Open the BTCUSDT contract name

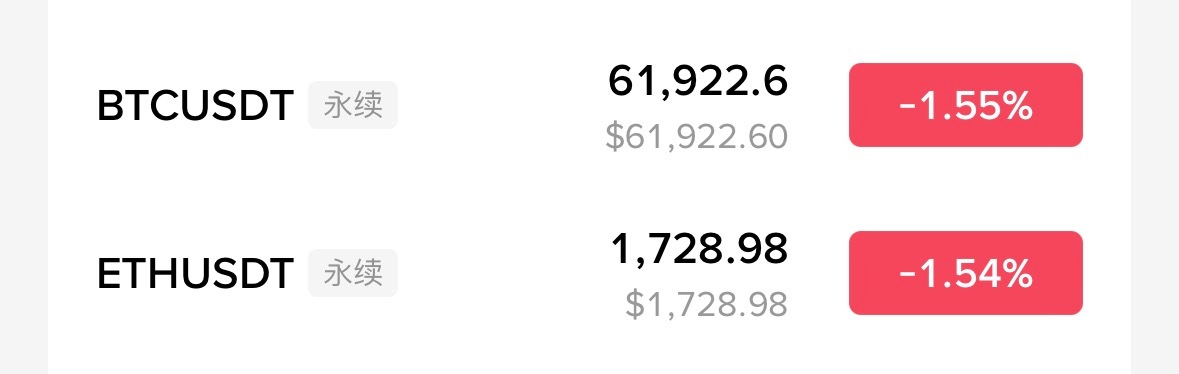[x=195, y=106]
